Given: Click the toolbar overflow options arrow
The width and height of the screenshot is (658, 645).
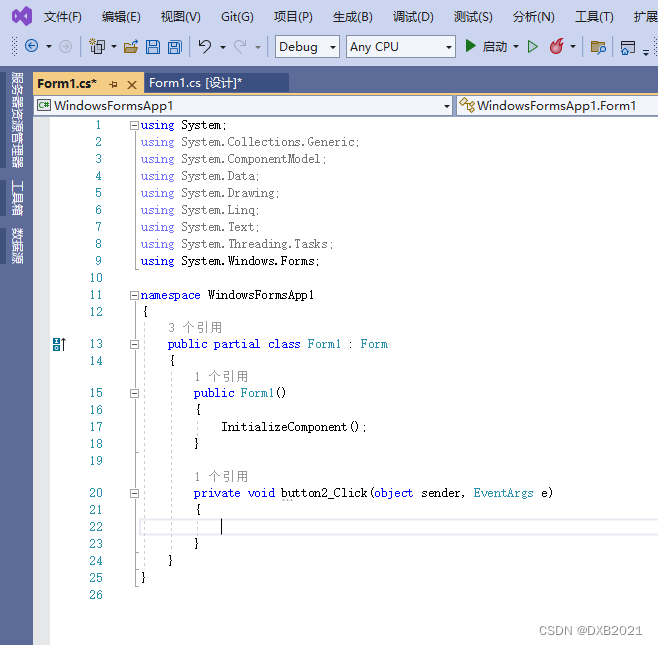Looking at the screenshot, I should pyautogui.click(x=646, y=52).
